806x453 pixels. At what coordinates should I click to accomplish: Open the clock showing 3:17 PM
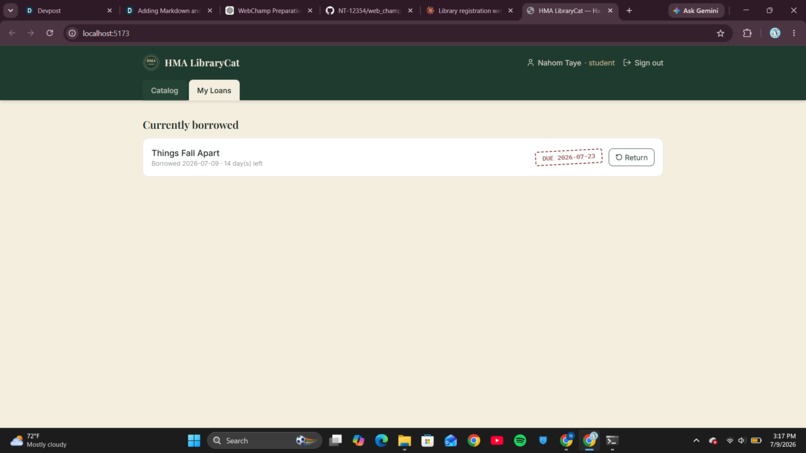click(783, 441)
